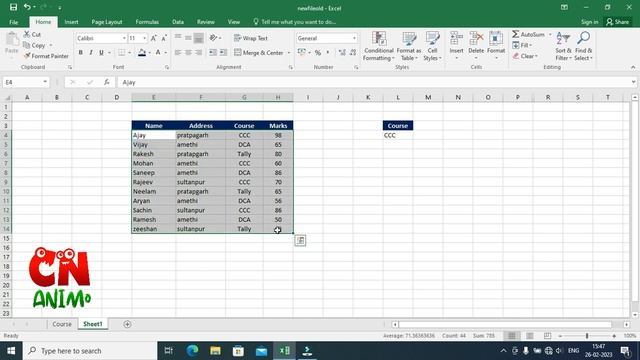Align text to the right
Viewport: 640px width, 360px height.
pyautogui.click(x=198, y=53)
